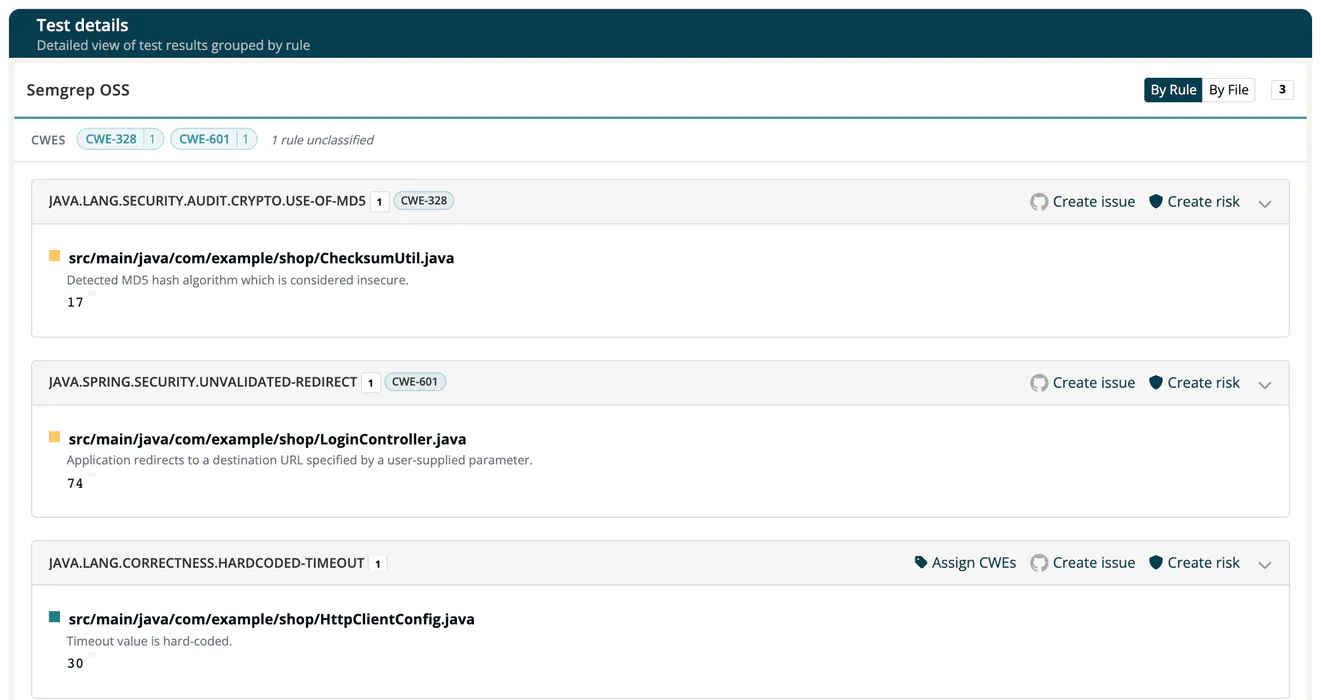This screenshot has height=700, width=1321.
Task: Click JAVA.LANG.CORRECTNESS.HARDCODED-TIMEOUT rule title
Action: point(206,563)
